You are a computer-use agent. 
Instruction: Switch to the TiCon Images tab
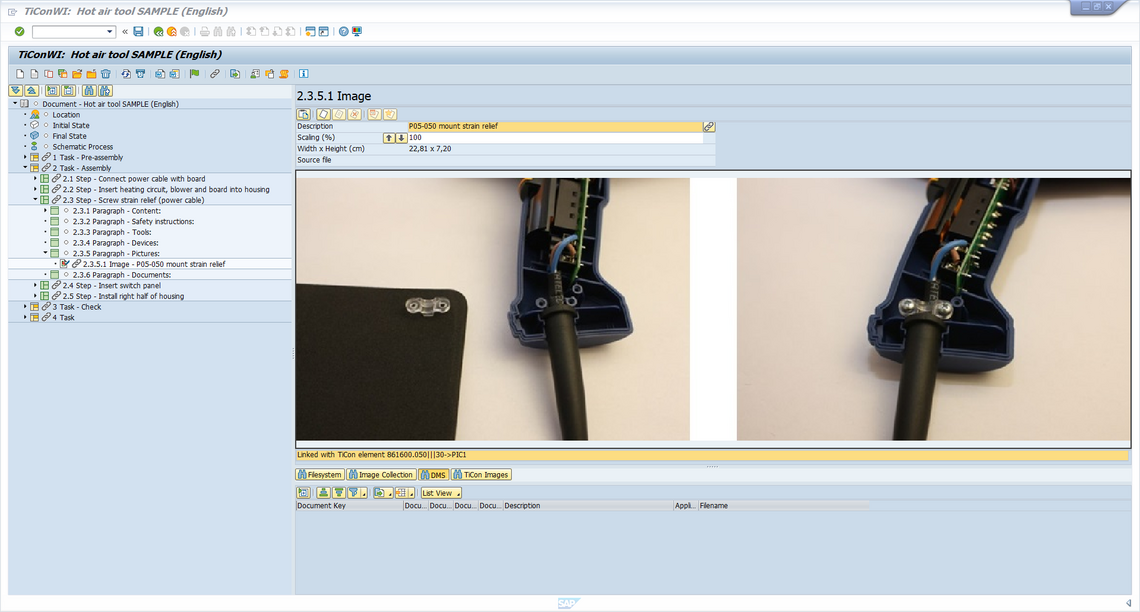481,475
